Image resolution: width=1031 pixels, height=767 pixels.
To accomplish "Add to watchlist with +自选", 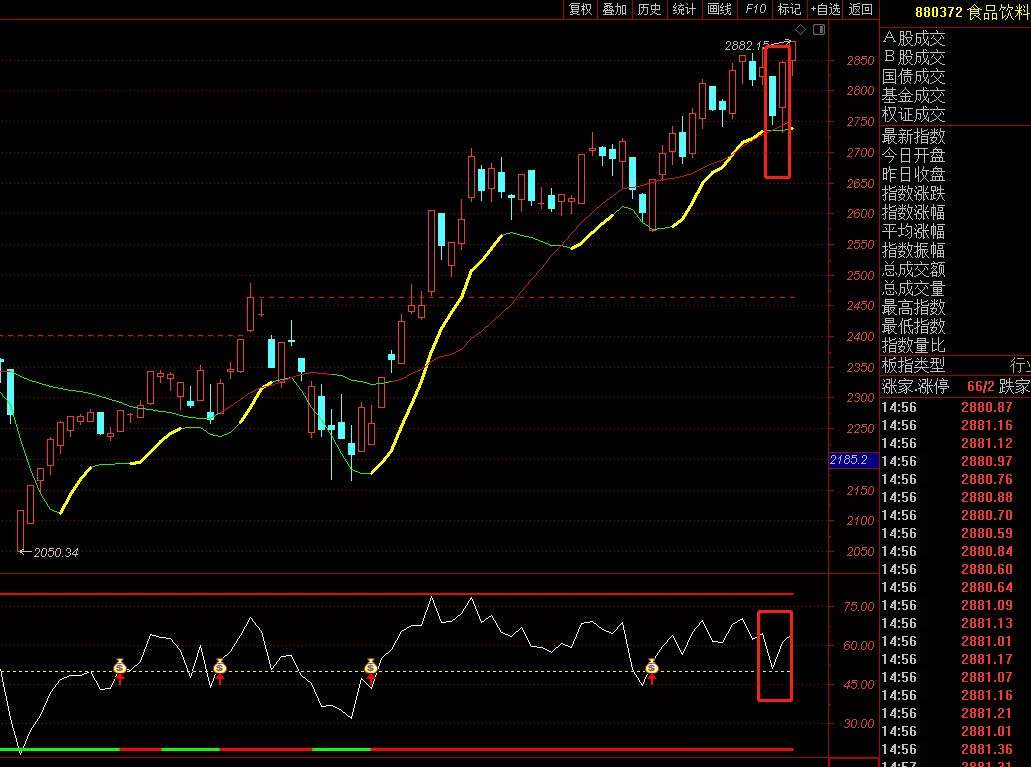I will 825,9.
